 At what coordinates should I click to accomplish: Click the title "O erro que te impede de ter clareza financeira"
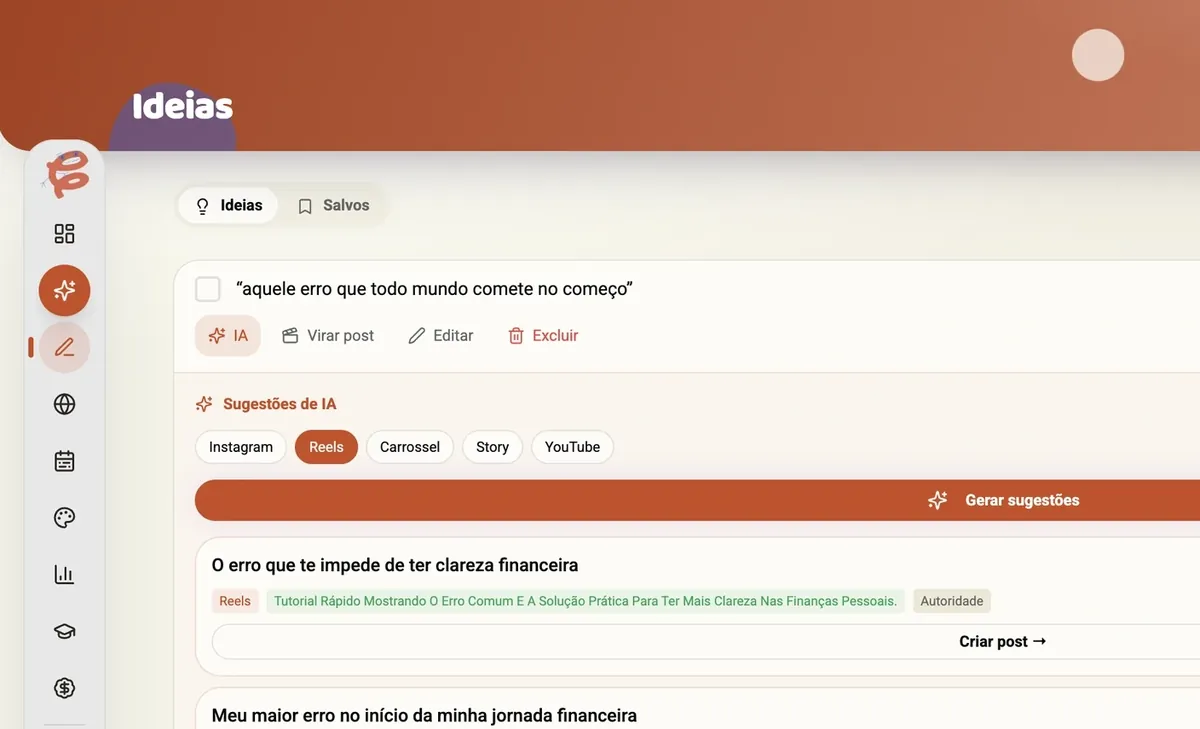[395, 565]
